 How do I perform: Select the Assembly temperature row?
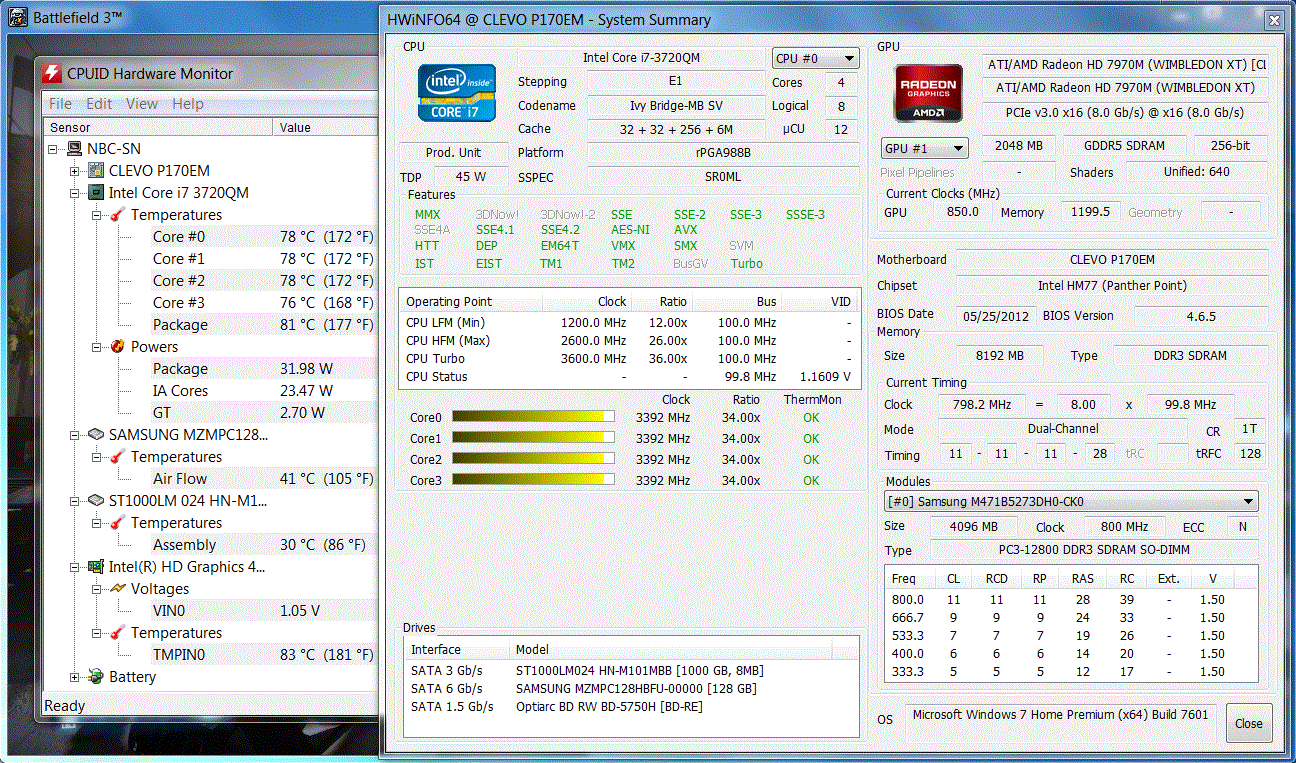coord(263,544)
